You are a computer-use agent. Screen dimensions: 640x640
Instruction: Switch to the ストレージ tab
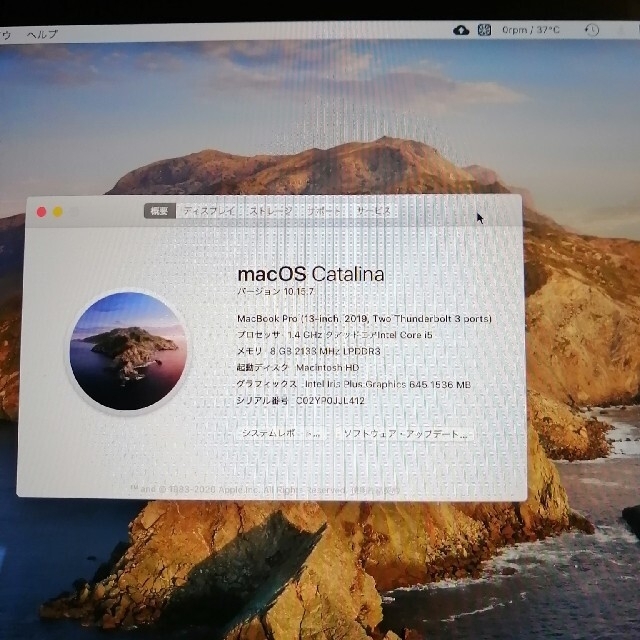tap(271, 211)
